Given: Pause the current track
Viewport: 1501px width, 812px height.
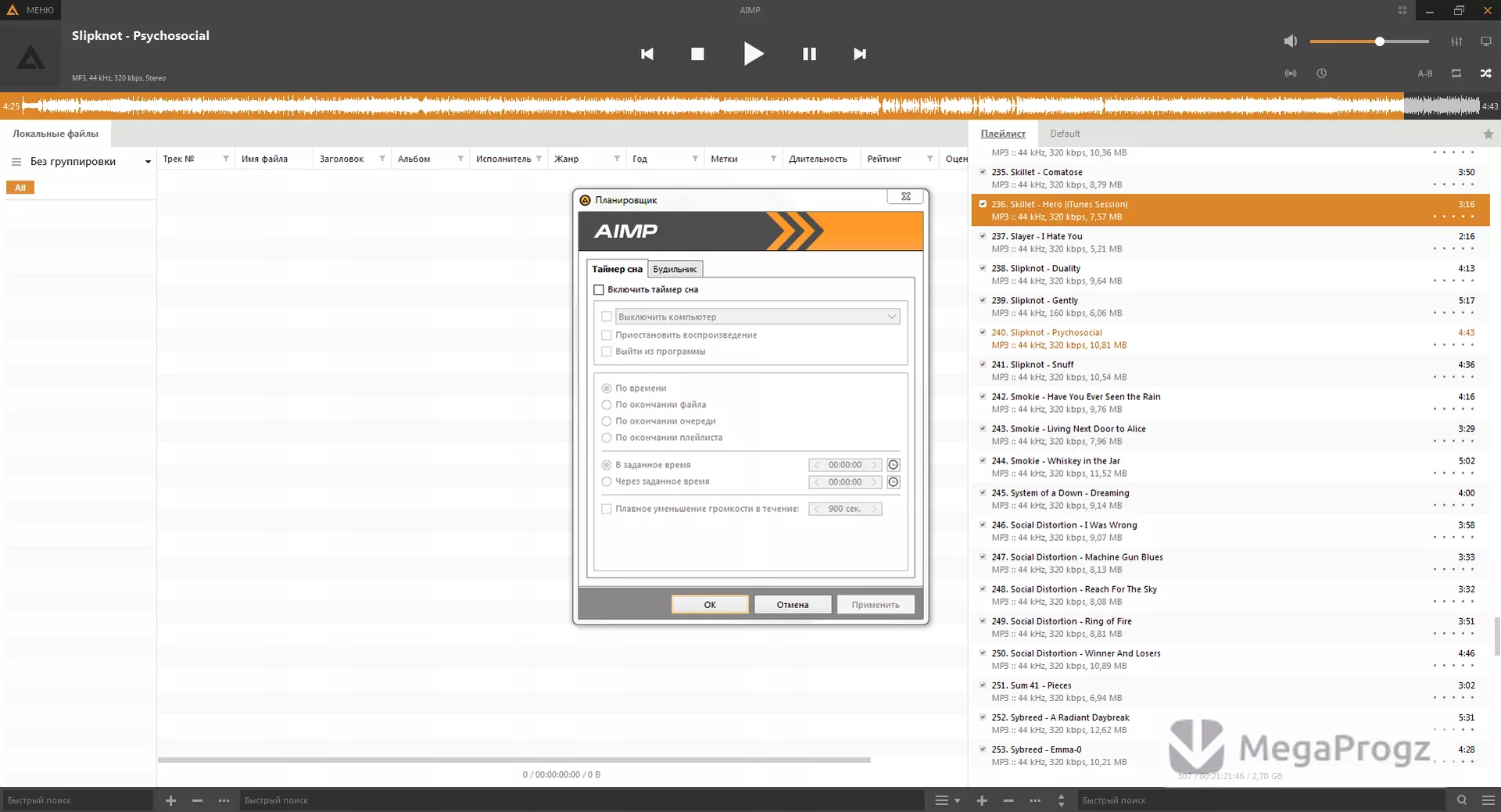Looking at the screenshot, I should pos(809,54).
